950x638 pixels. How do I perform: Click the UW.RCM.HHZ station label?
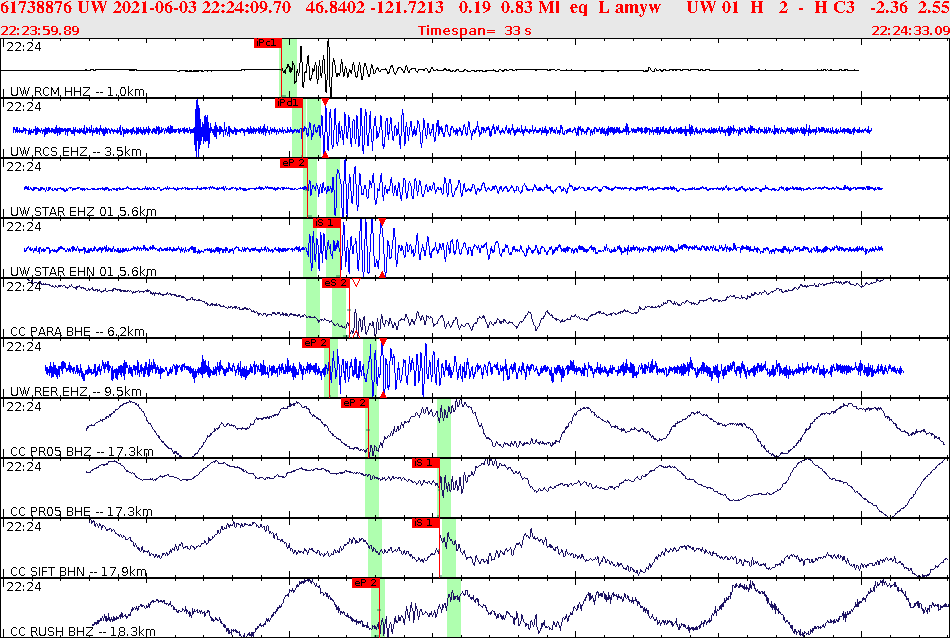75,92
